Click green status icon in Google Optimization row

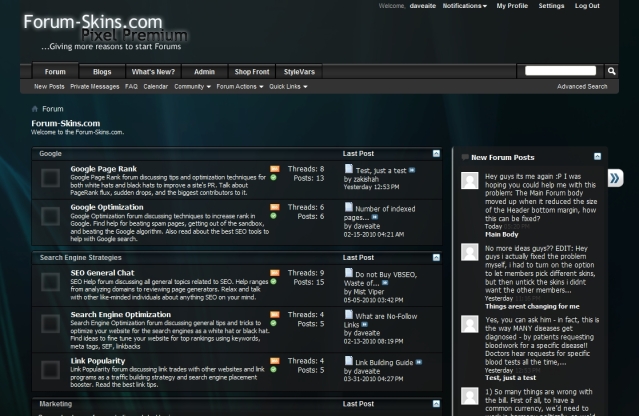pyautogui.click(x=273, y=216)
